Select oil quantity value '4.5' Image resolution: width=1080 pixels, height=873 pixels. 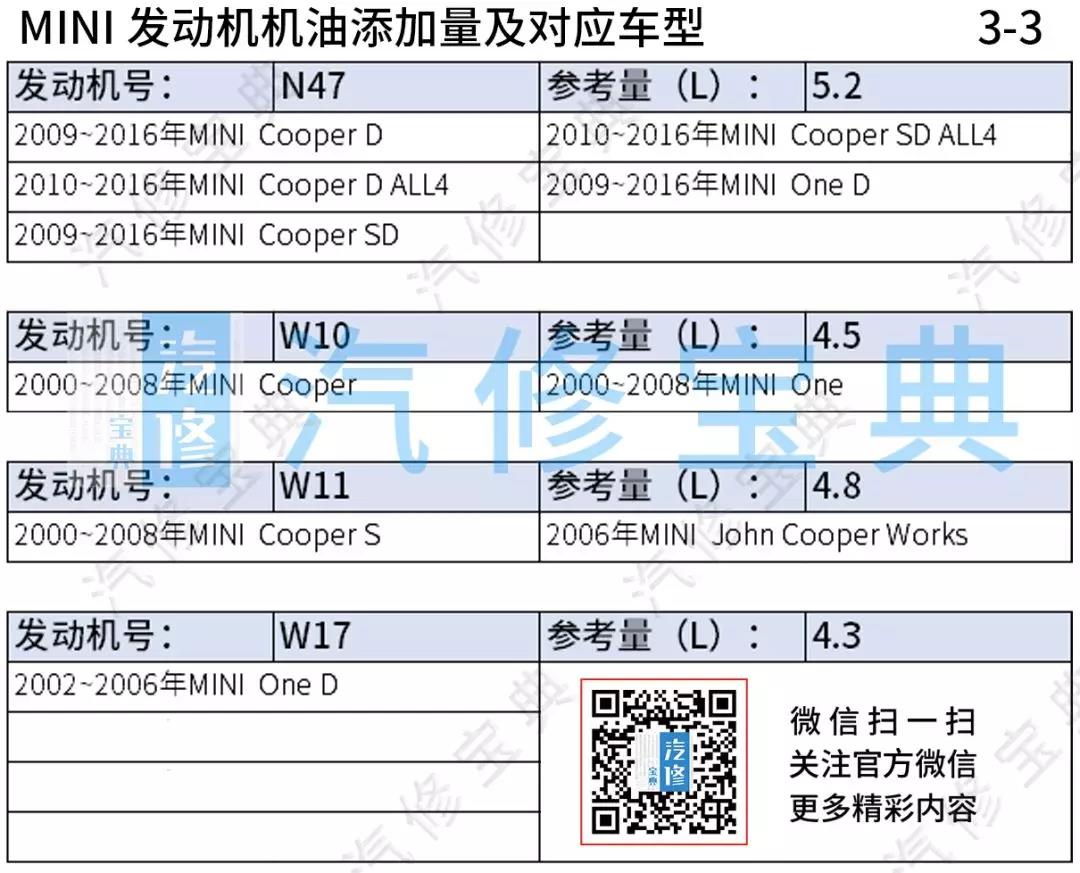938,337
